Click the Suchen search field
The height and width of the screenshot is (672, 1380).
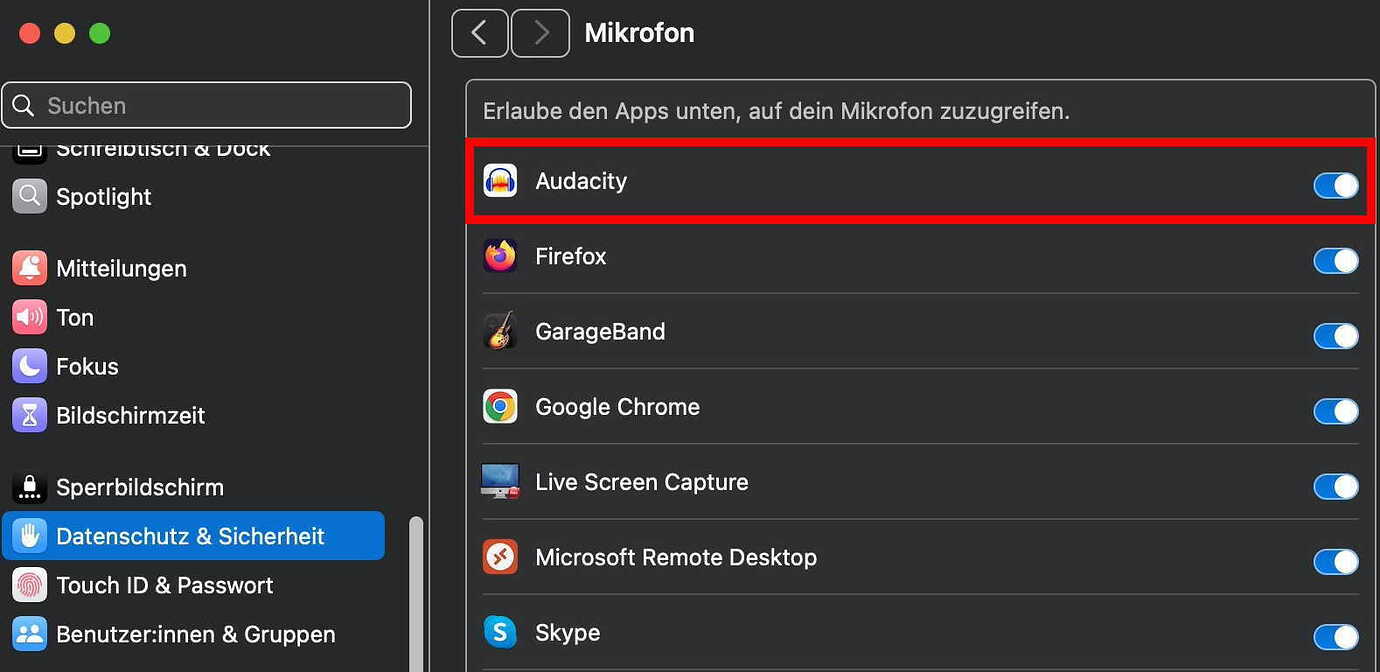point(207,105)
